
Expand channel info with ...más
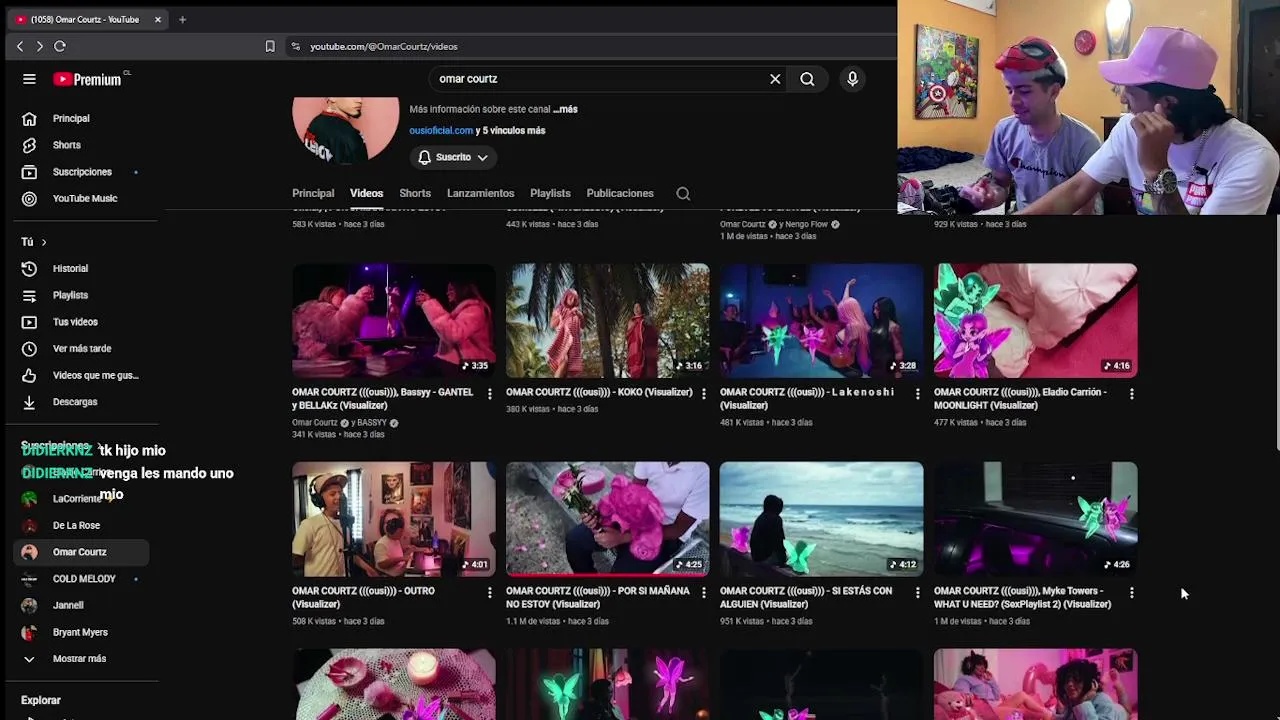[x=565, y=109]
